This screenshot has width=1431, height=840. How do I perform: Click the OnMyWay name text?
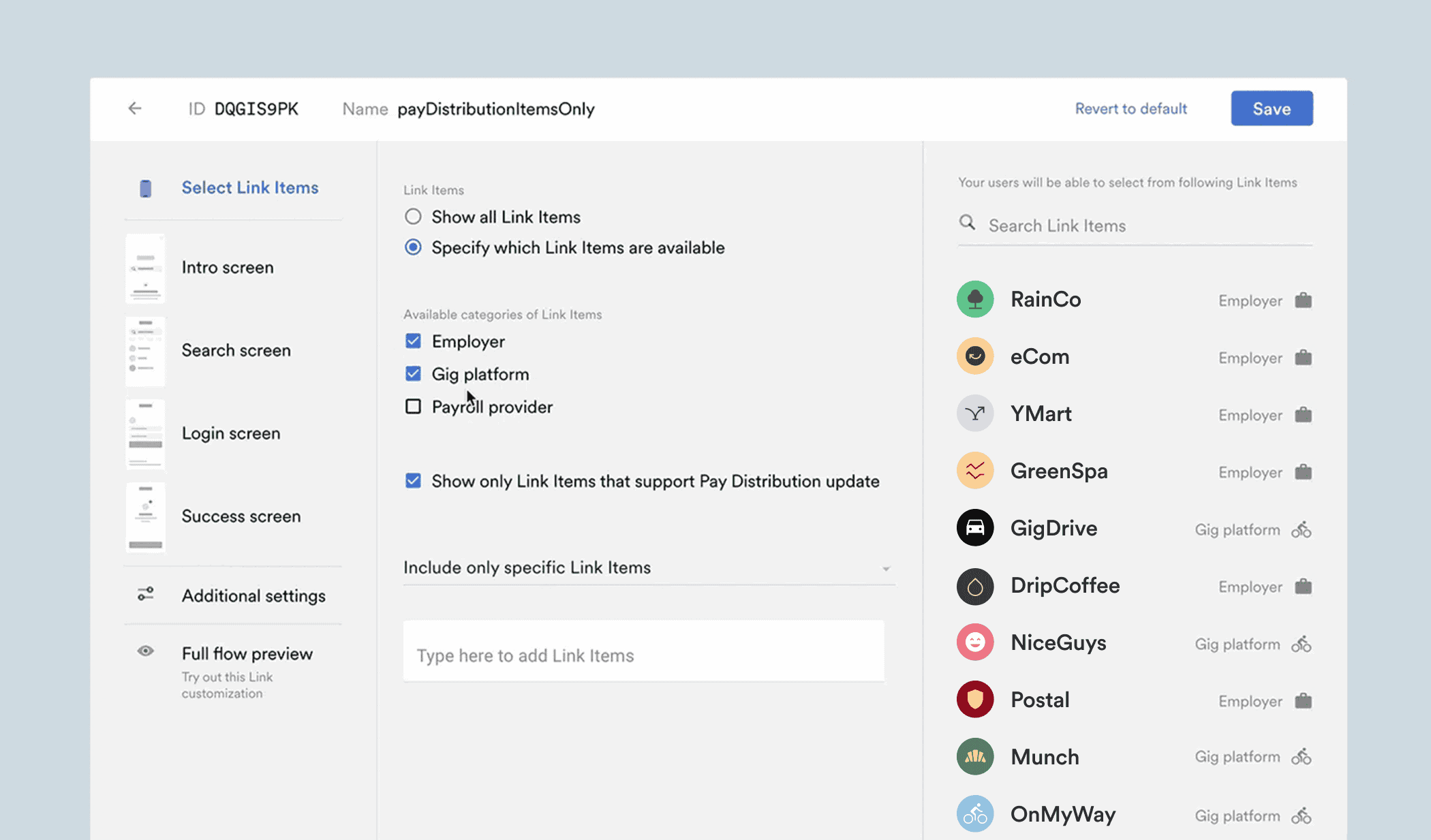(x=1063, y=814)
